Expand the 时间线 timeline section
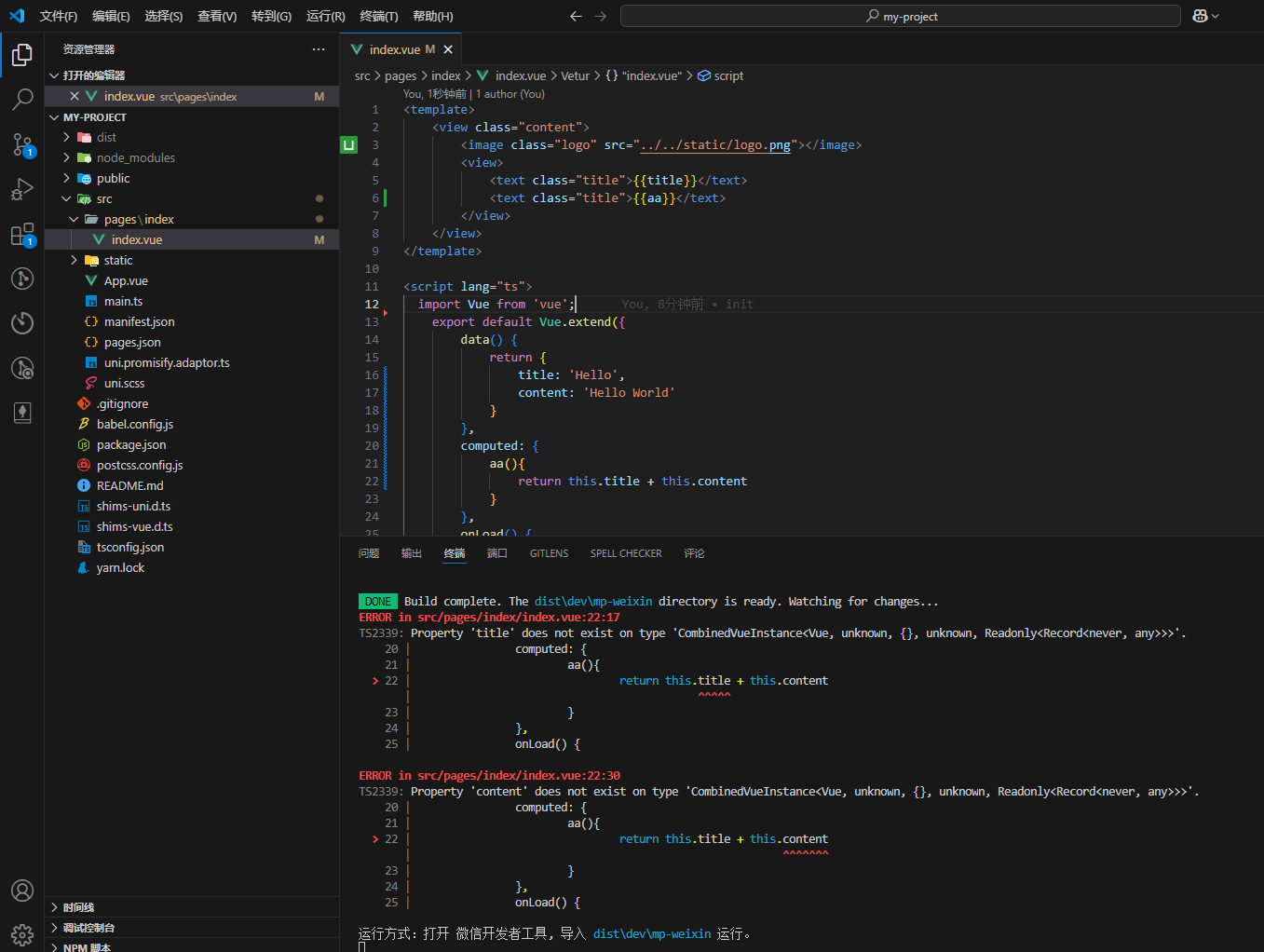Screen dimensions: 1264x952 click(x=78, y=907)
